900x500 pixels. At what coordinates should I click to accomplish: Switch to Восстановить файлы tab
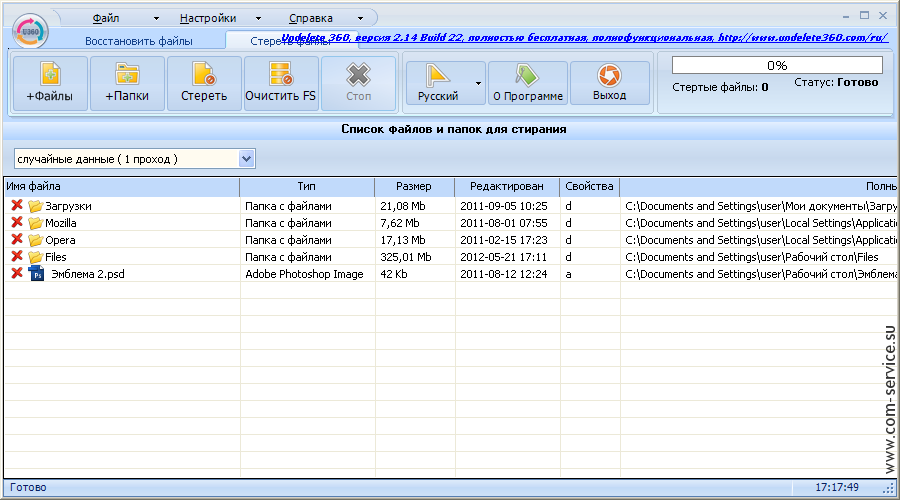[x=139, y=41]
